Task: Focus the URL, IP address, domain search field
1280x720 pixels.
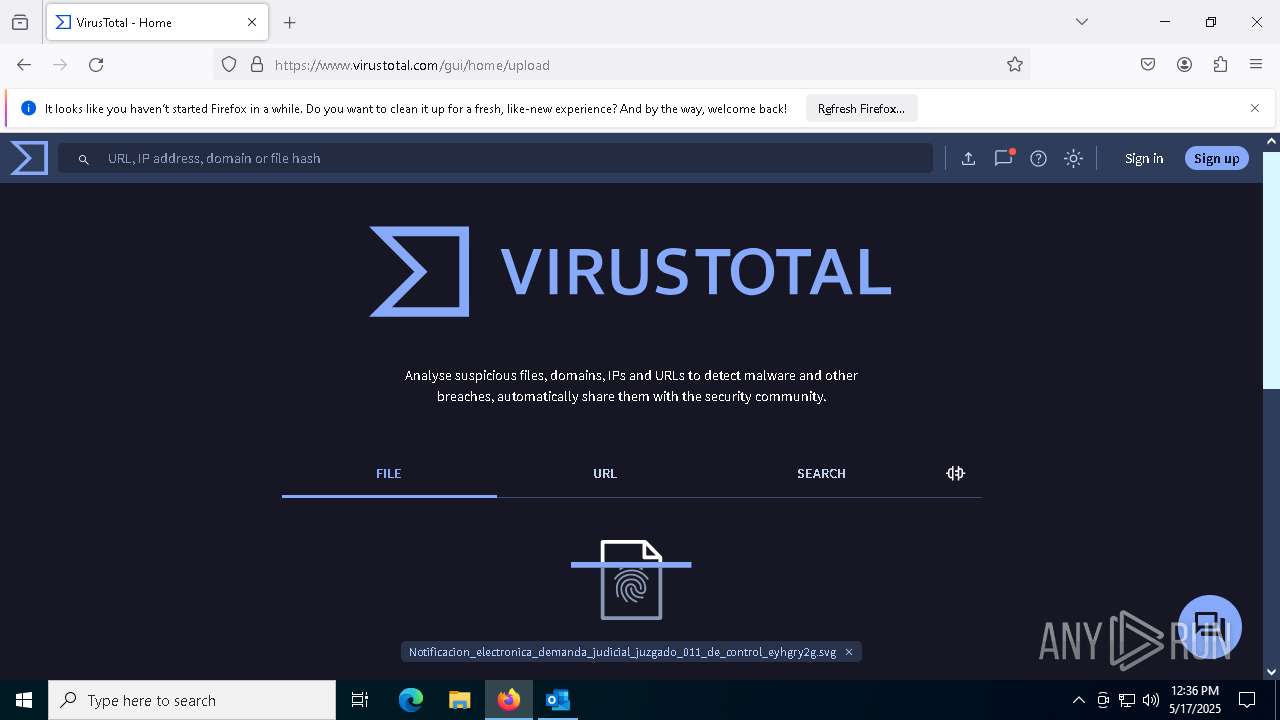Action: click(x=495, y=158)
